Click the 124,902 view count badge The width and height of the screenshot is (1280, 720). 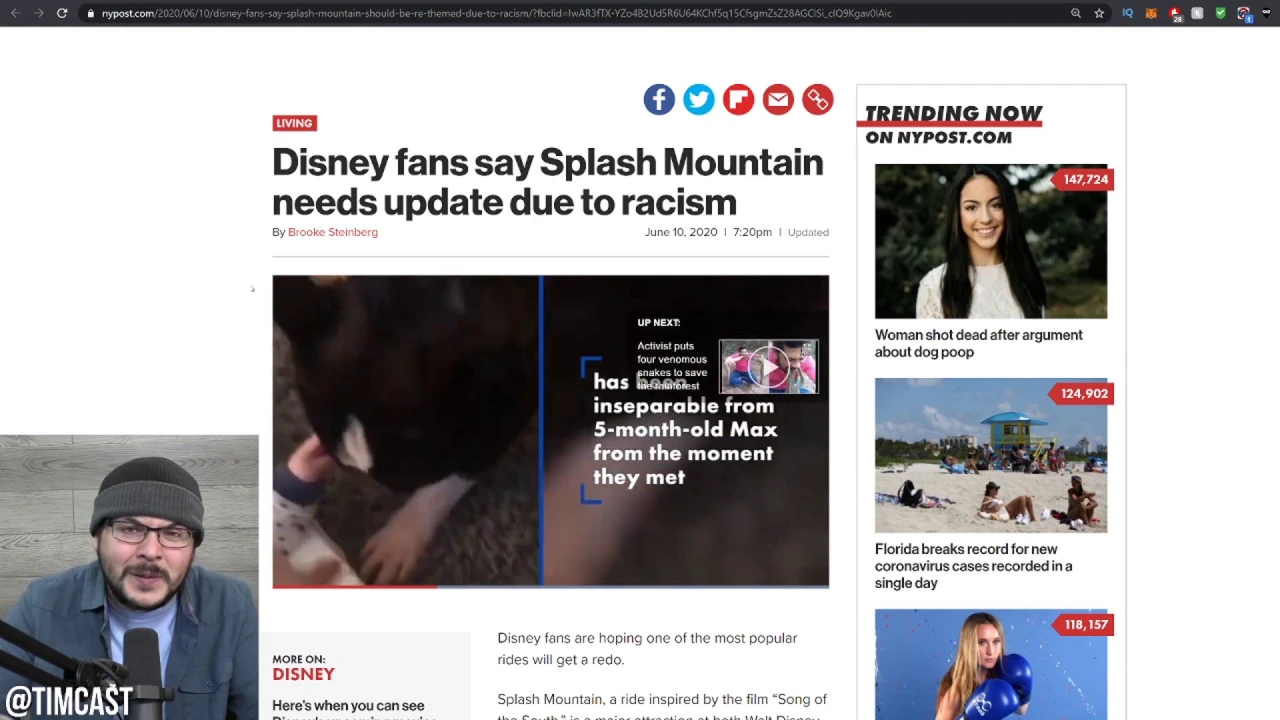pos(1080,393)
